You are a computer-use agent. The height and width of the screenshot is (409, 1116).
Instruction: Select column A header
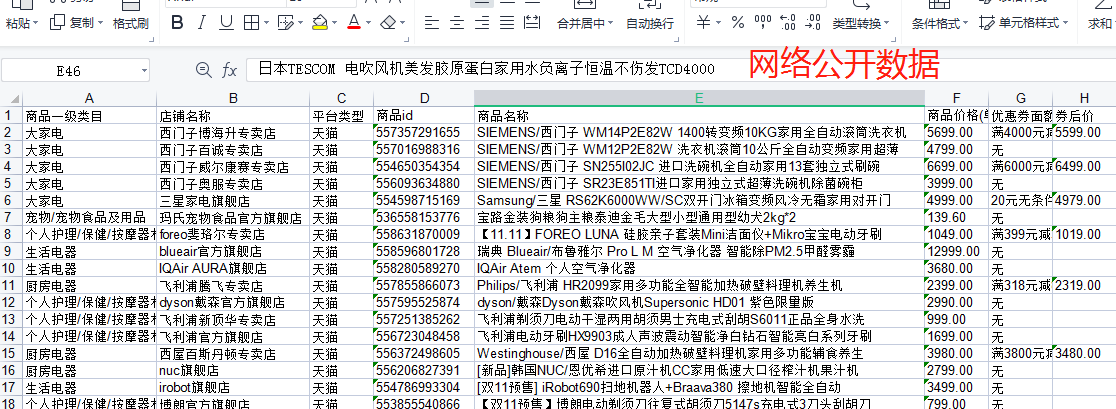tap(89, 98)
